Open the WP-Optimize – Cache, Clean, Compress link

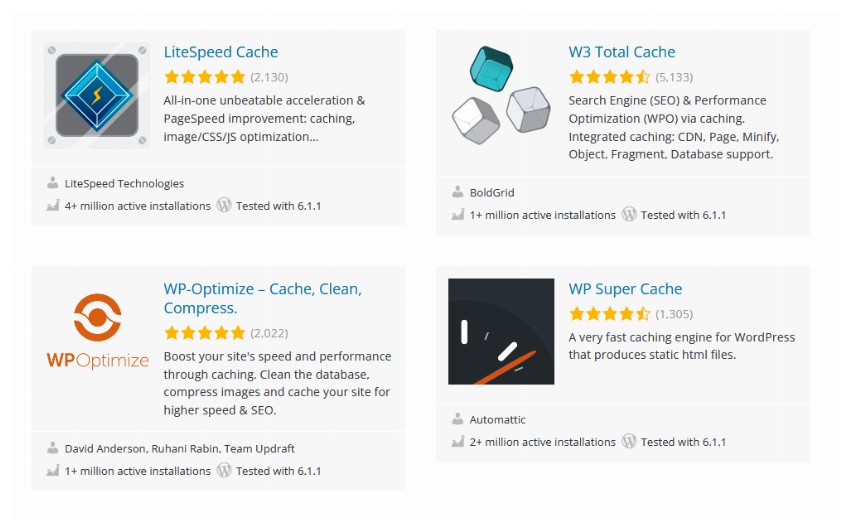[263, 298]
